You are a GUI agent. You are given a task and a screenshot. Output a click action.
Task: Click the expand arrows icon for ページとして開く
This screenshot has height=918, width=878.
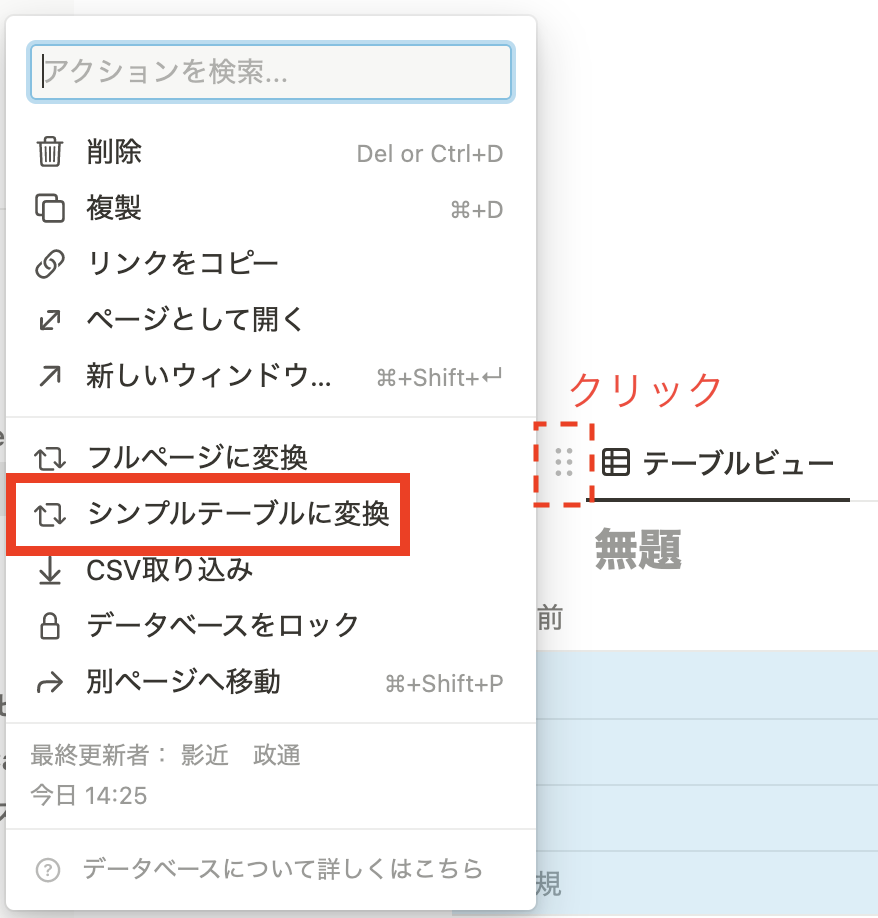point(50,320)
